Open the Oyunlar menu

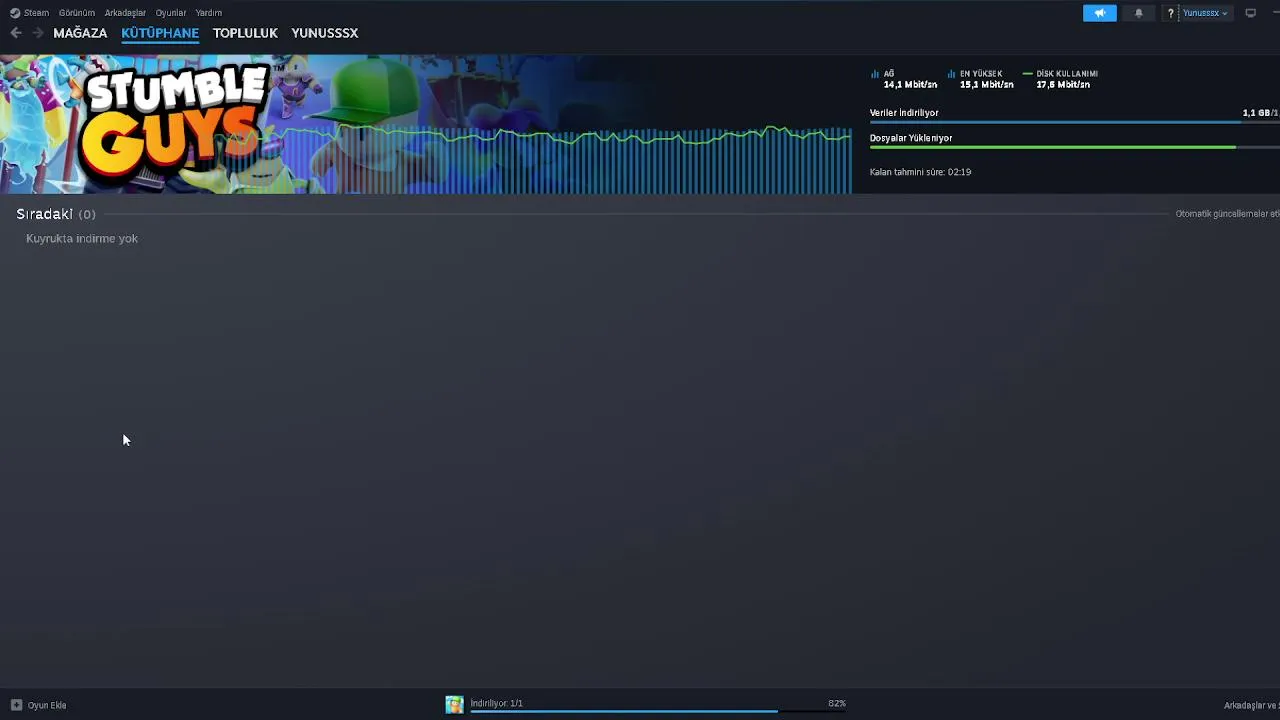coord(171,13)
